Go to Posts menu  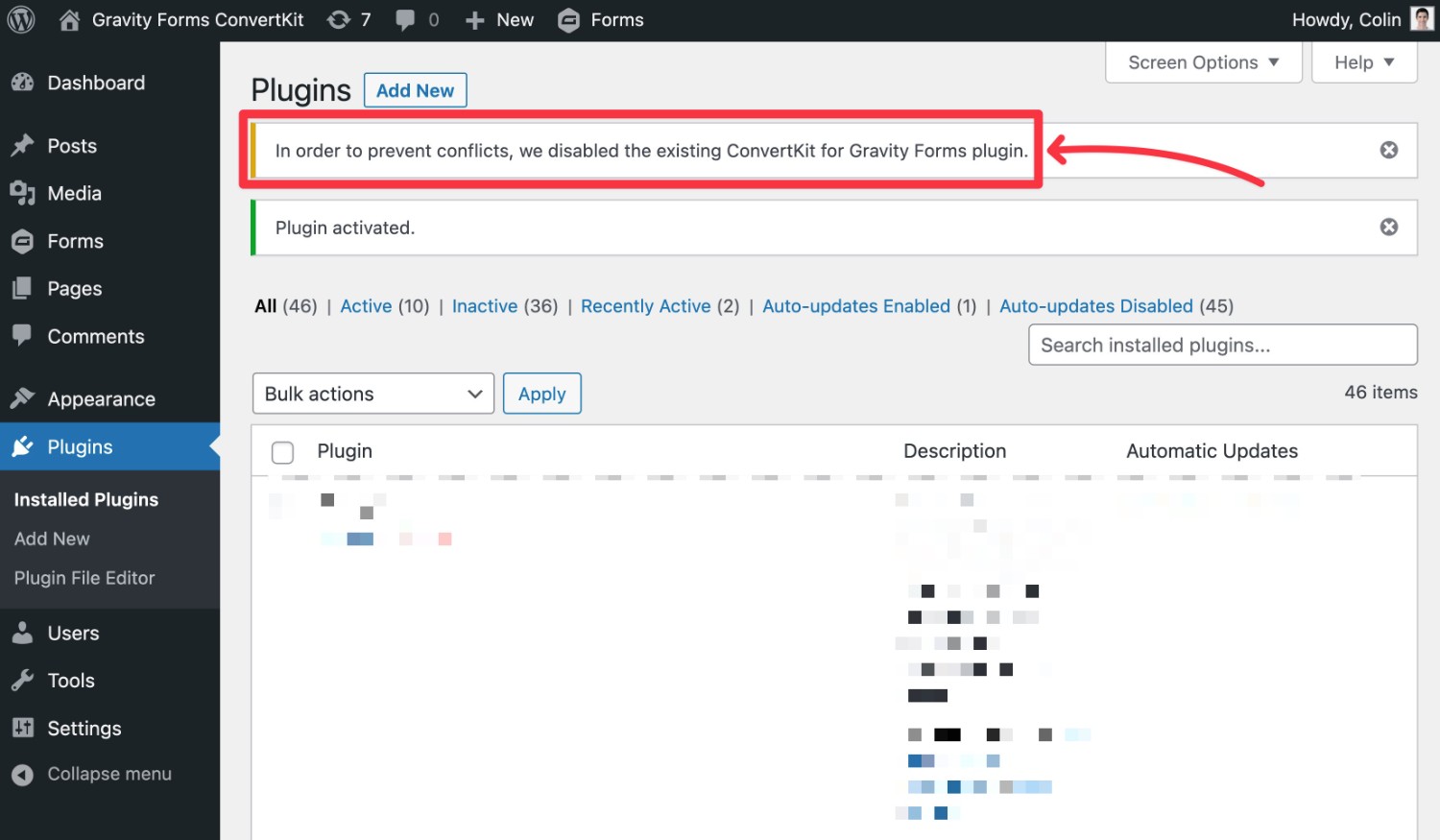point(72,146)
